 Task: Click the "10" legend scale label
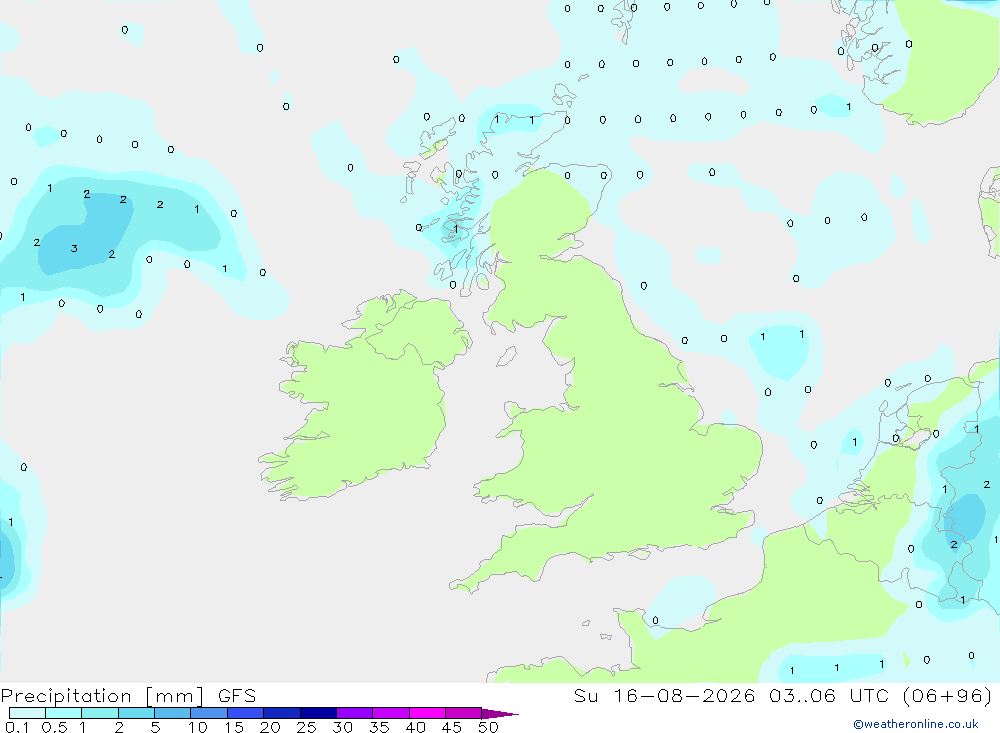pos(198,727)
